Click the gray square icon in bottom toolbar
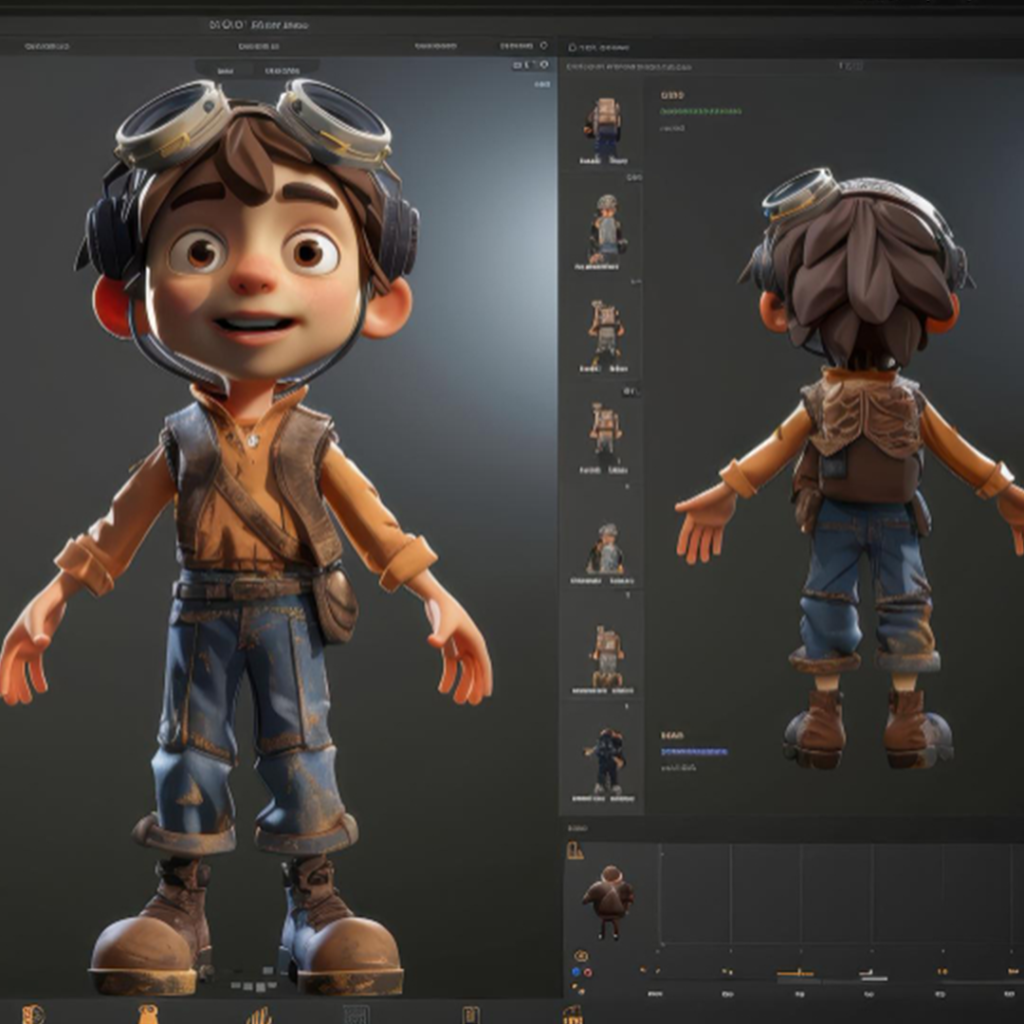1024x1024 pixels. point(356,1015)
